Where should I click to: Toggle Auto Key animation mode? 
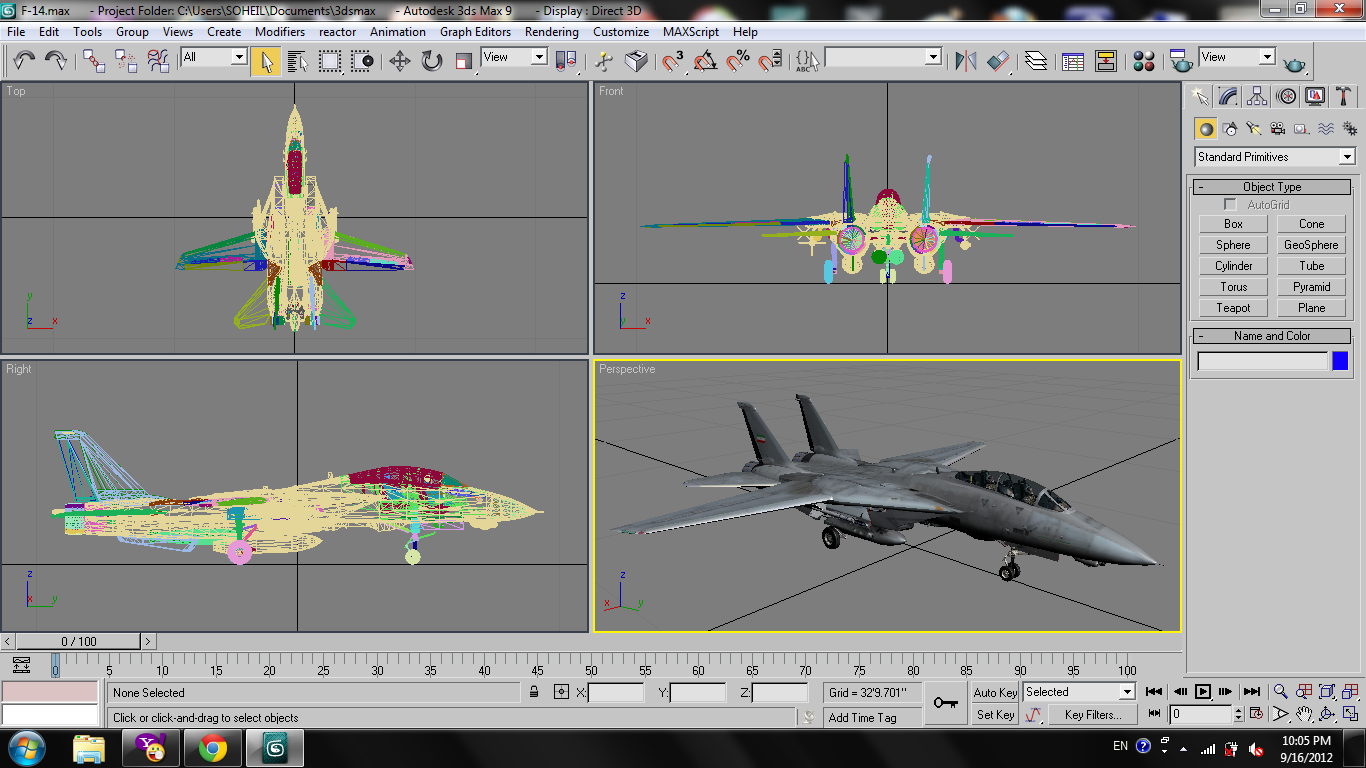pyautogui.click(x=995, y=692)
